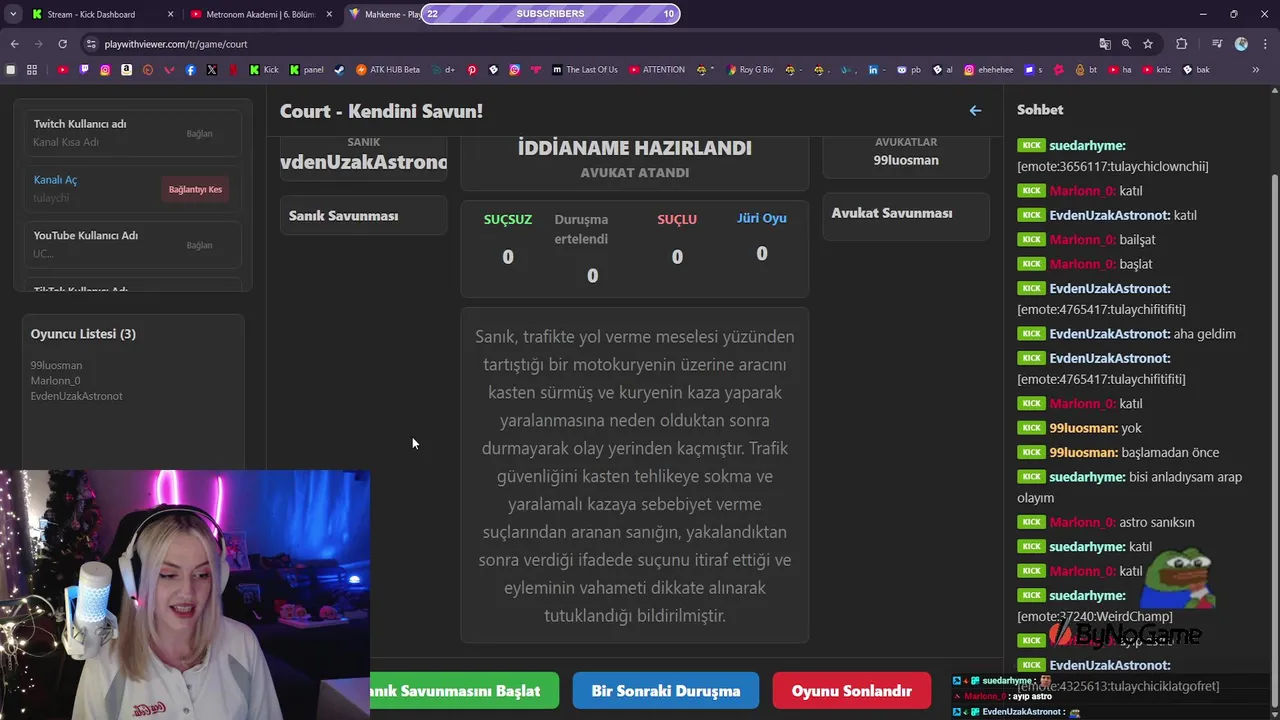Open the YouTube bookmark icon
Screen dimensions: 1280x720
[62, 70]
